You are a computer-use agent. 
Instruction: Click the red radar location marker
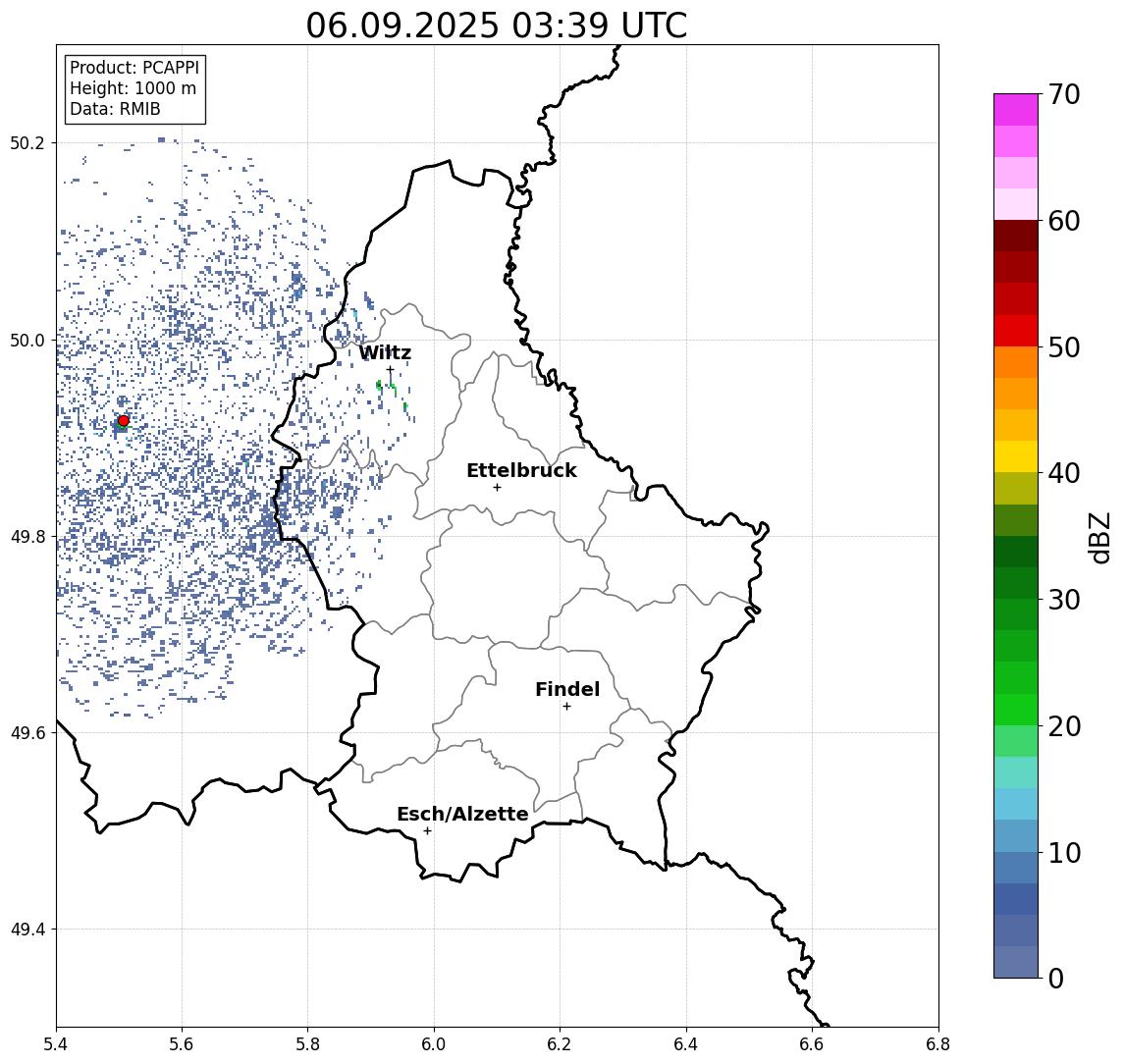point(124,421)
